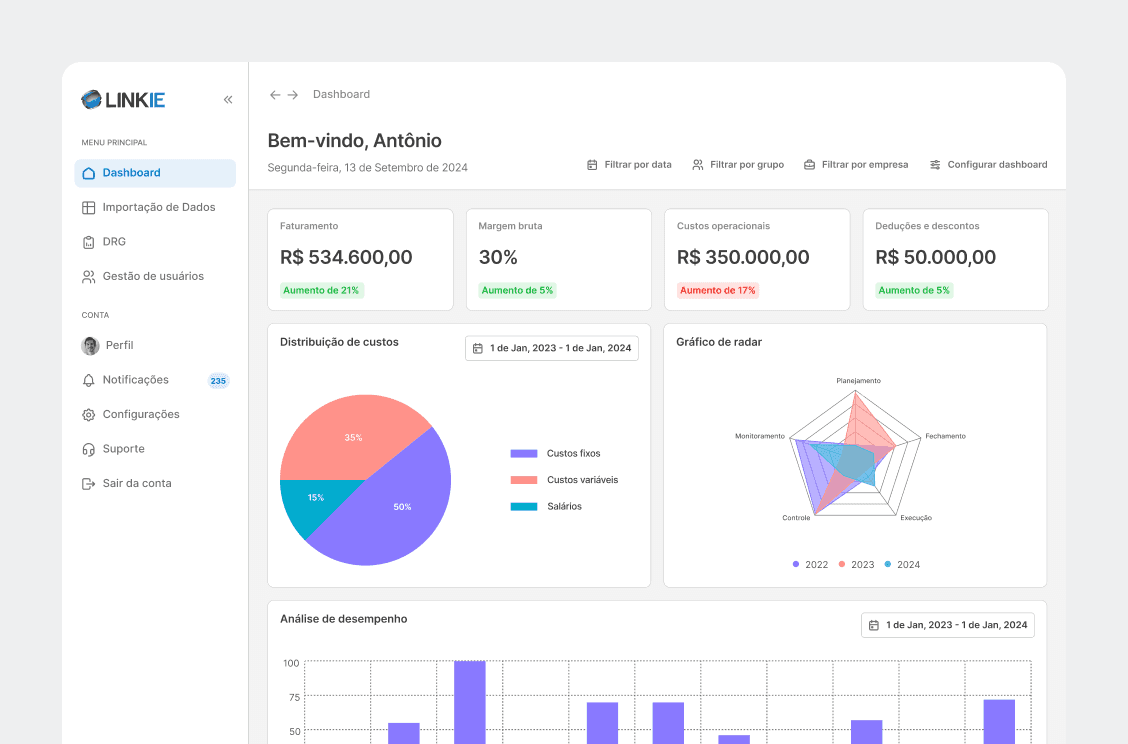The height and width of the screenshot is (744, 1128).
Task: Click the Dashboard breadcrumb text
Action: click(341, 94)
